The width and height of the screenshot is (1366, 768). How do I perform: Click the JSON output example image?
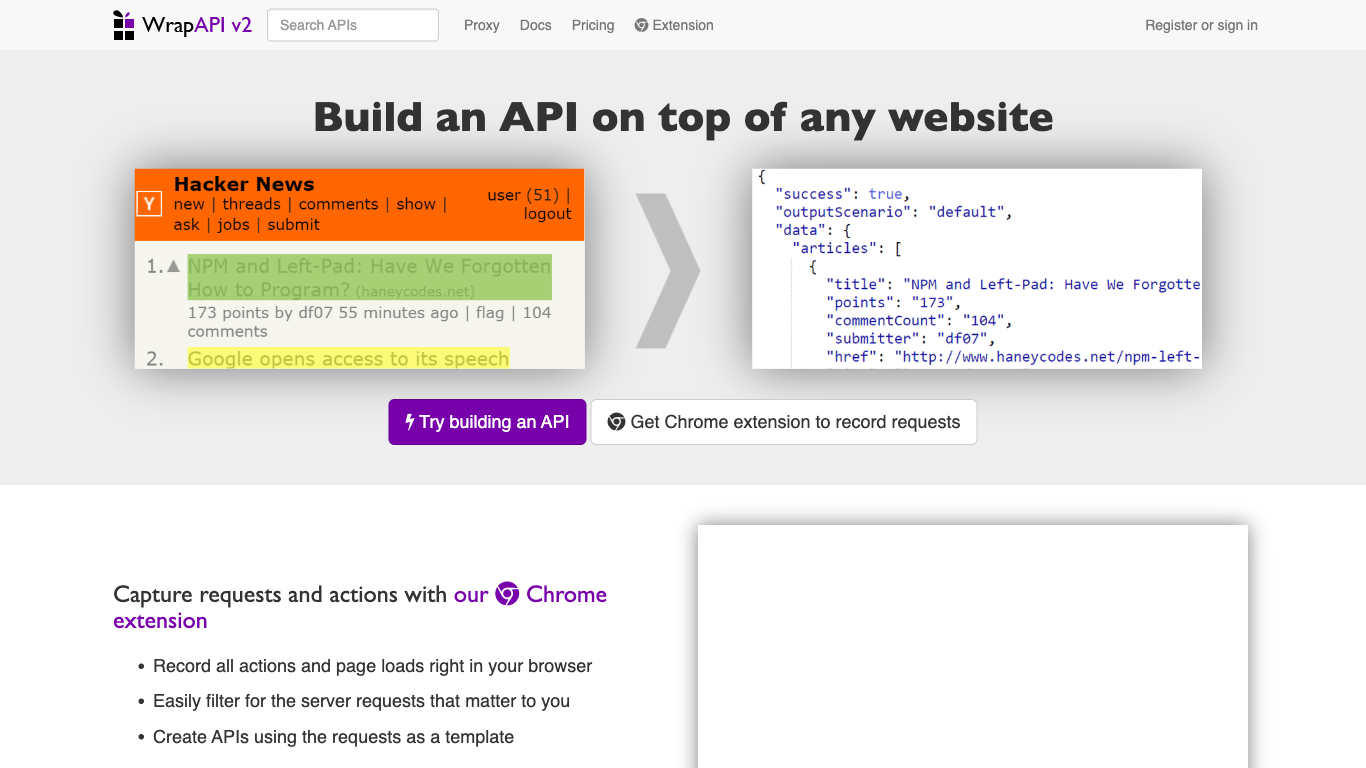(x=977, y=268)
